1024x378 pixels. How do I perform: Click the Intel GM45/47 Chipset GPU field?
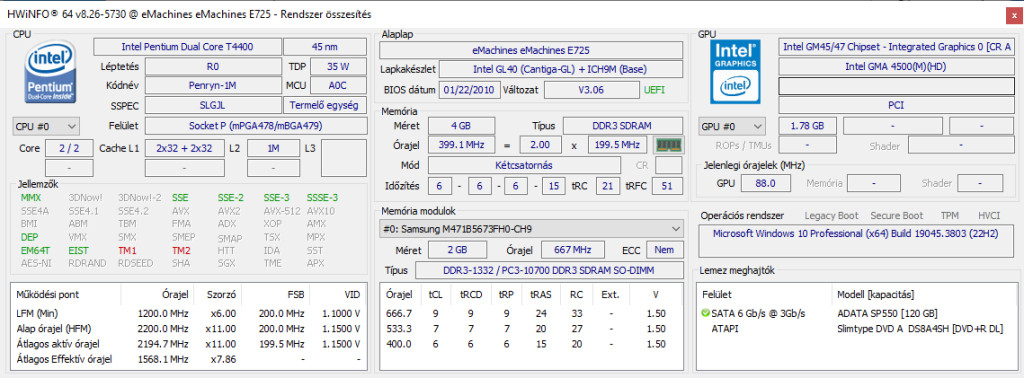pos(897,47)
